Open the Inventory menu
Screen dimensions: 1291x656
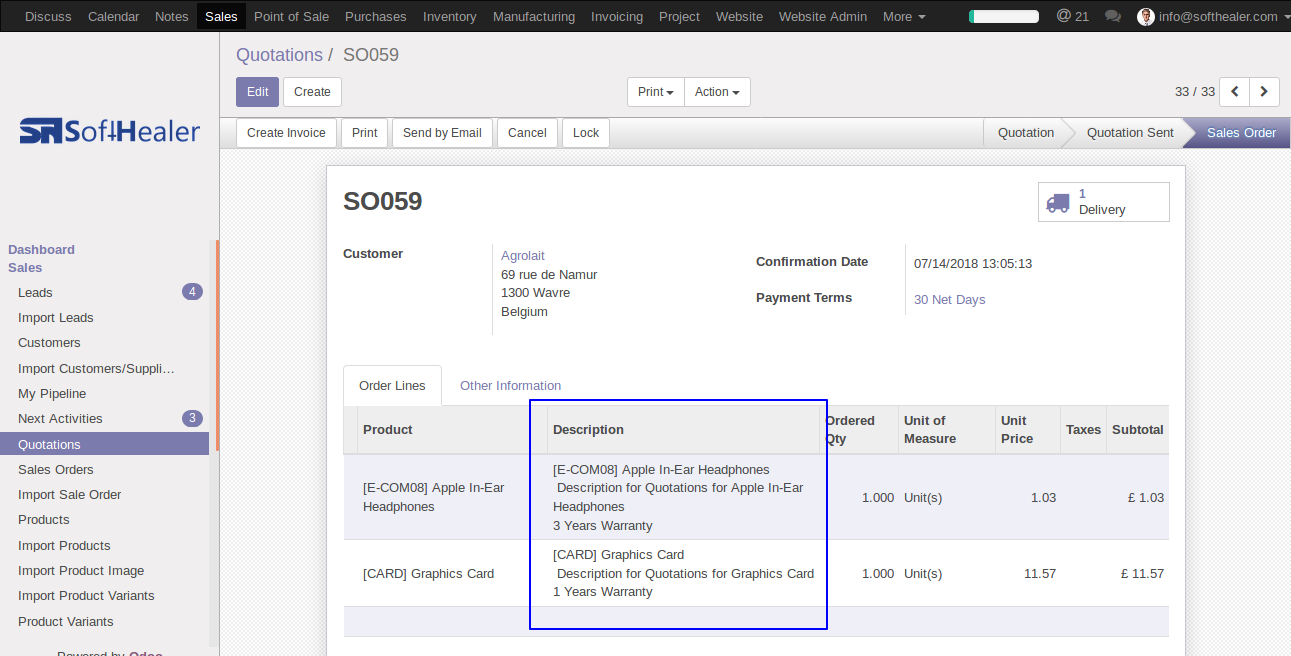click(450, 17)
